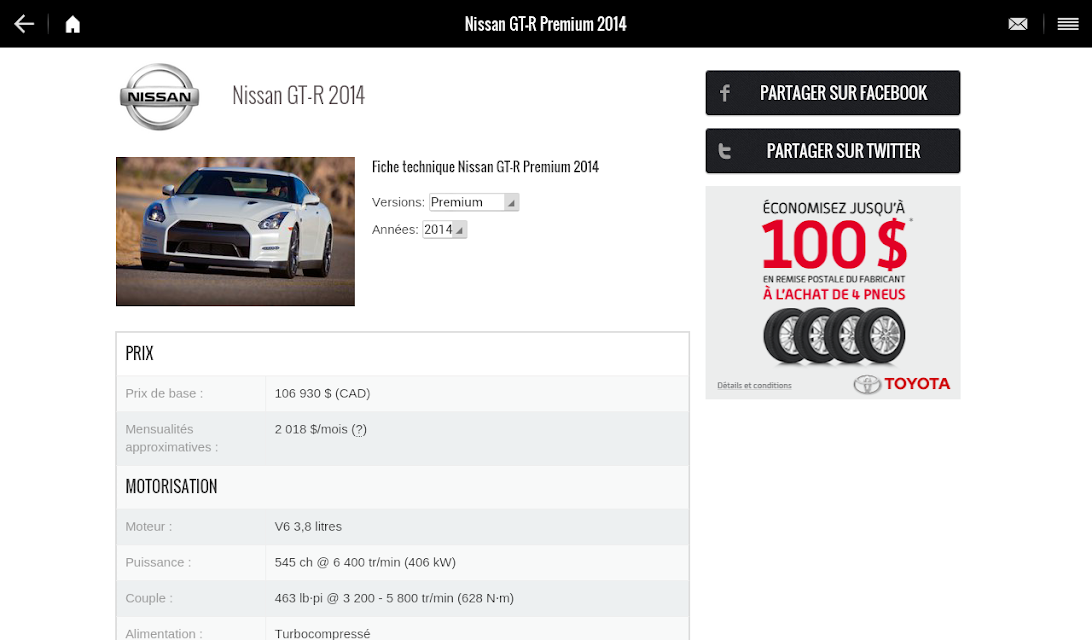The width and height of the screenshot is (1092, 640).
Task: Click the 463 lb·pi torque value
Action: coord(394,598)
